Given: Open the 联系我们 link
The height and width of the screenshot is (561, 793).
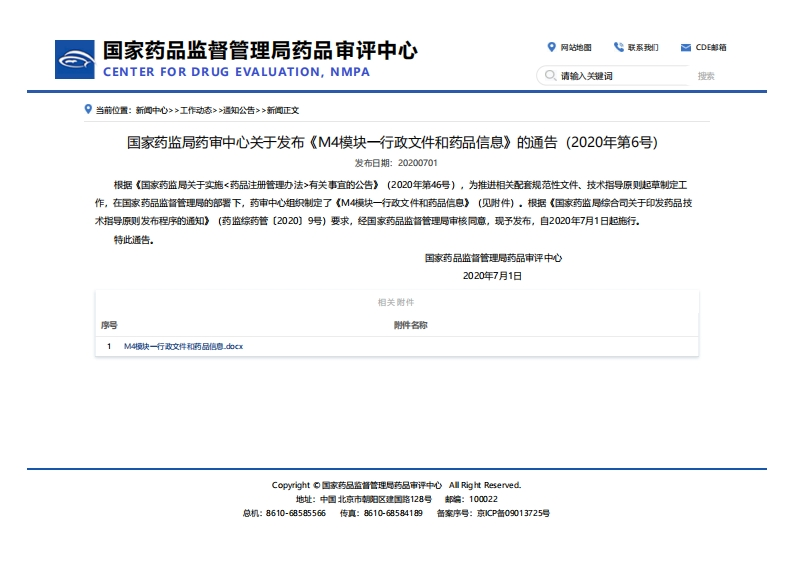Looking at the screenshot, I should [643, 47].
